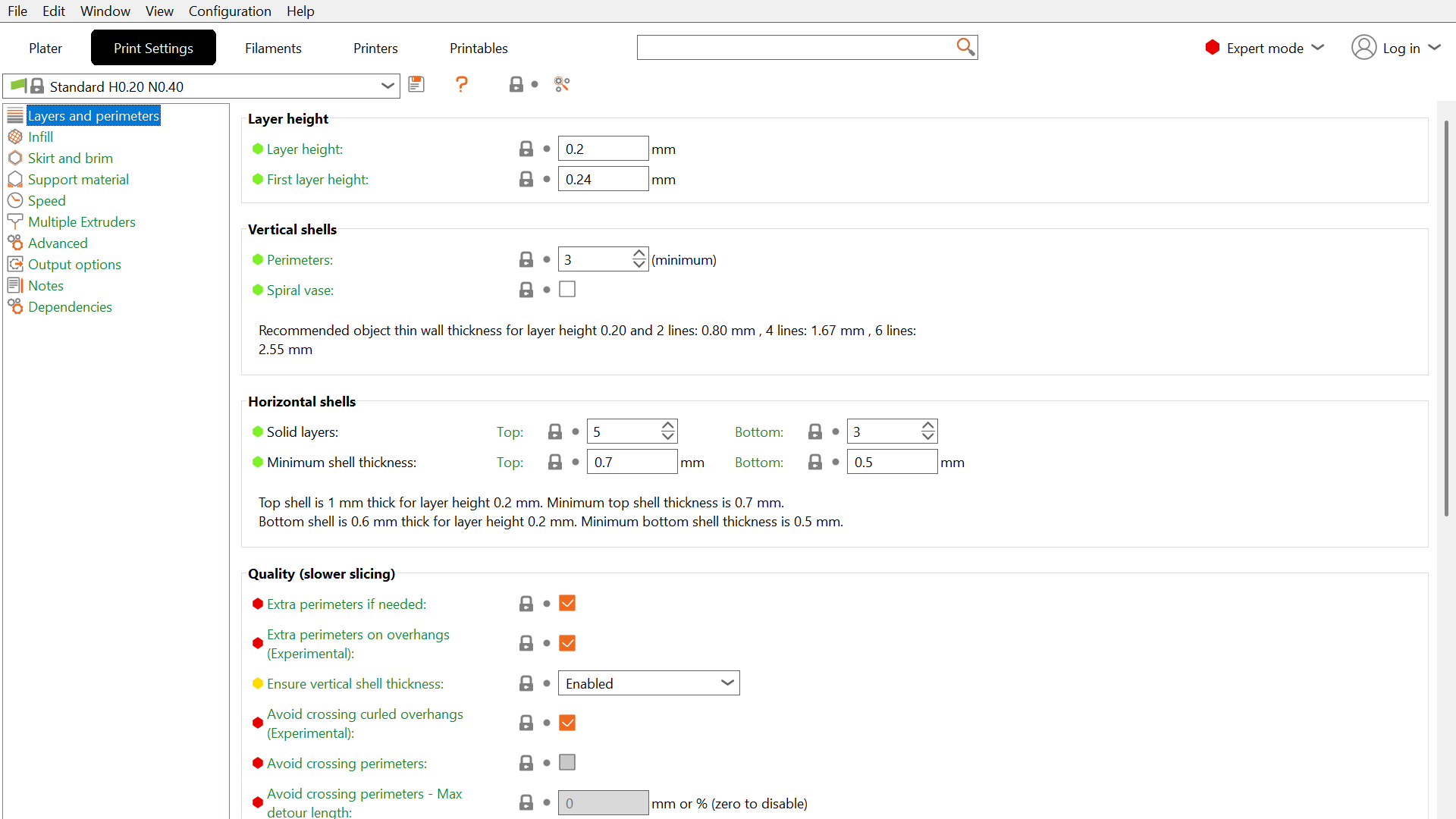Decrease the Top solid layers with down arrow
Screen dimensions: 1456x819
[668, 437]
